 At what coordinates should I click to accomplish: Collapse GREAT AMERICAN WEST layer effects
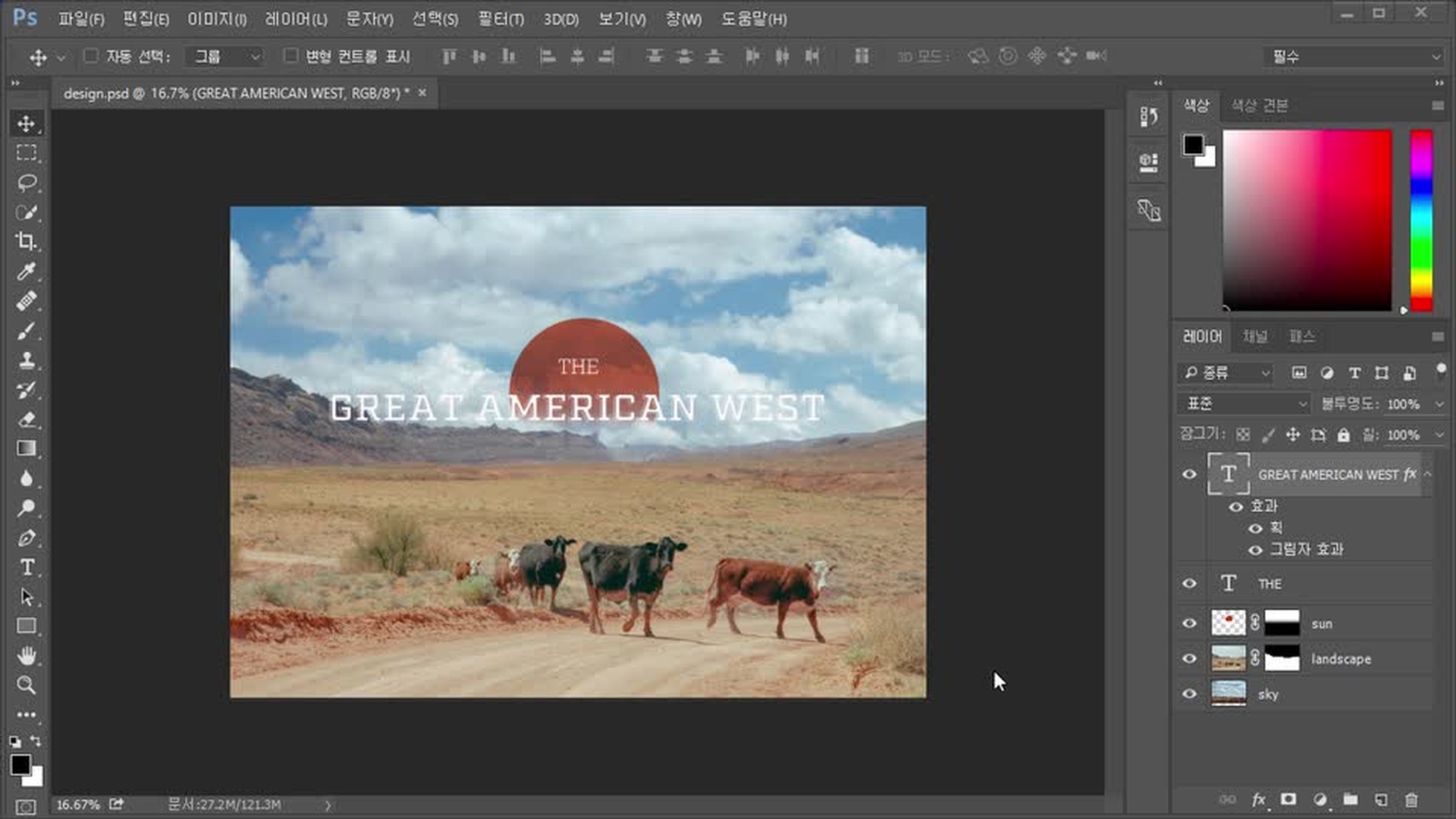click(x=1428, y=475)
